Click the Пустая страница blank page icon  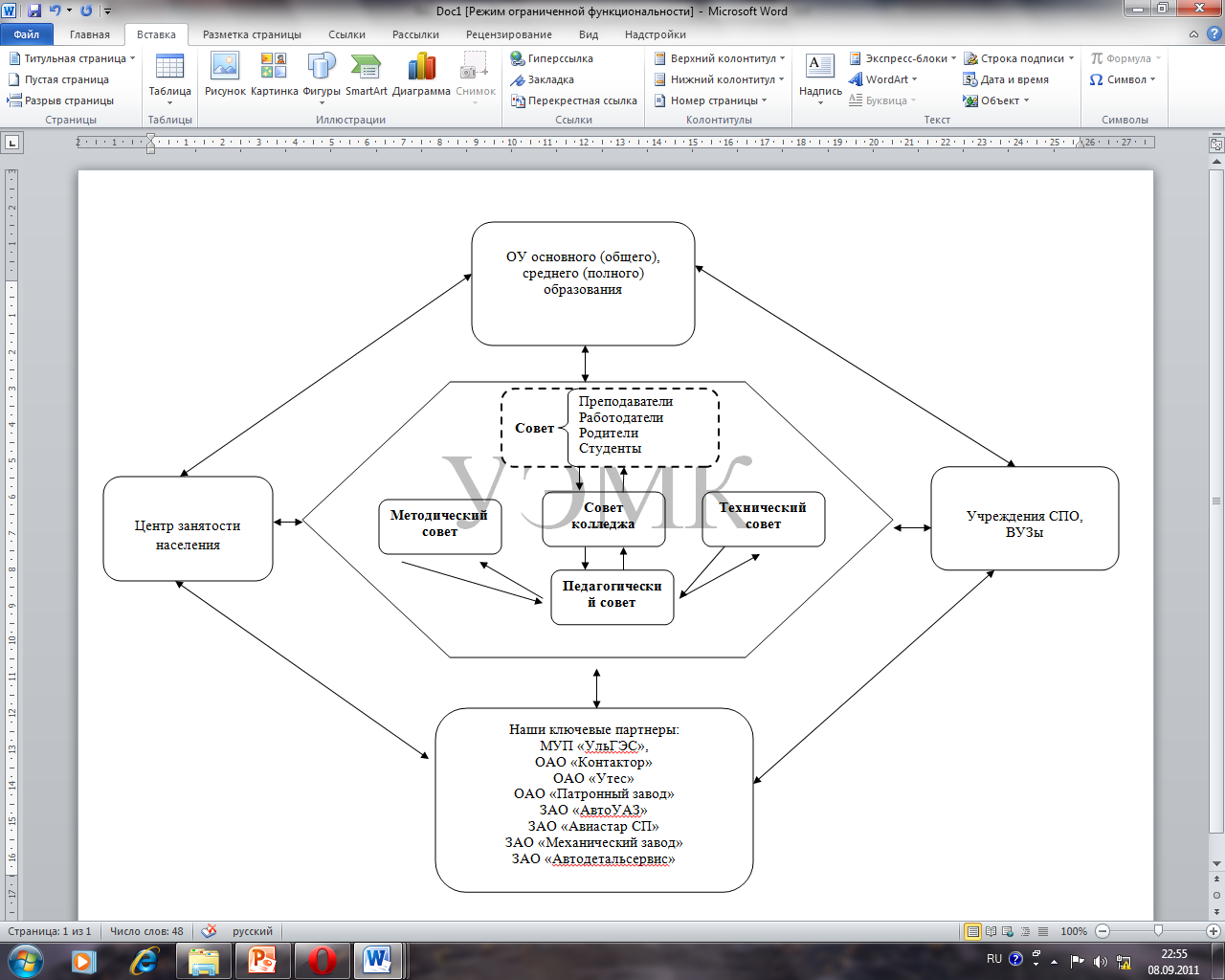[x=58, y=79]
